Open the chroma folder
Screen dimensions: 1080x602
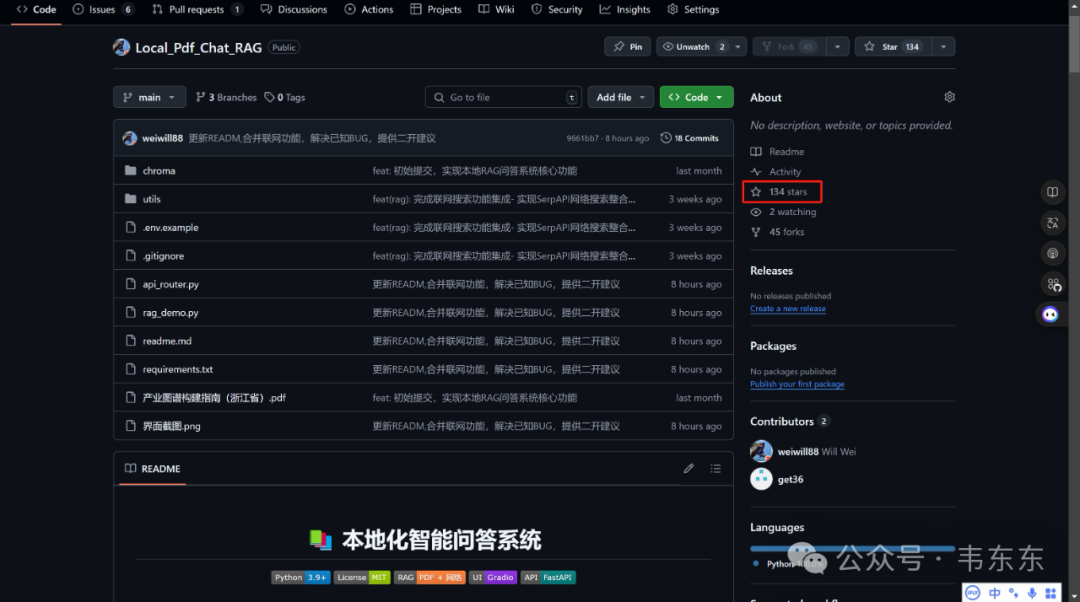tap(159, 171)
